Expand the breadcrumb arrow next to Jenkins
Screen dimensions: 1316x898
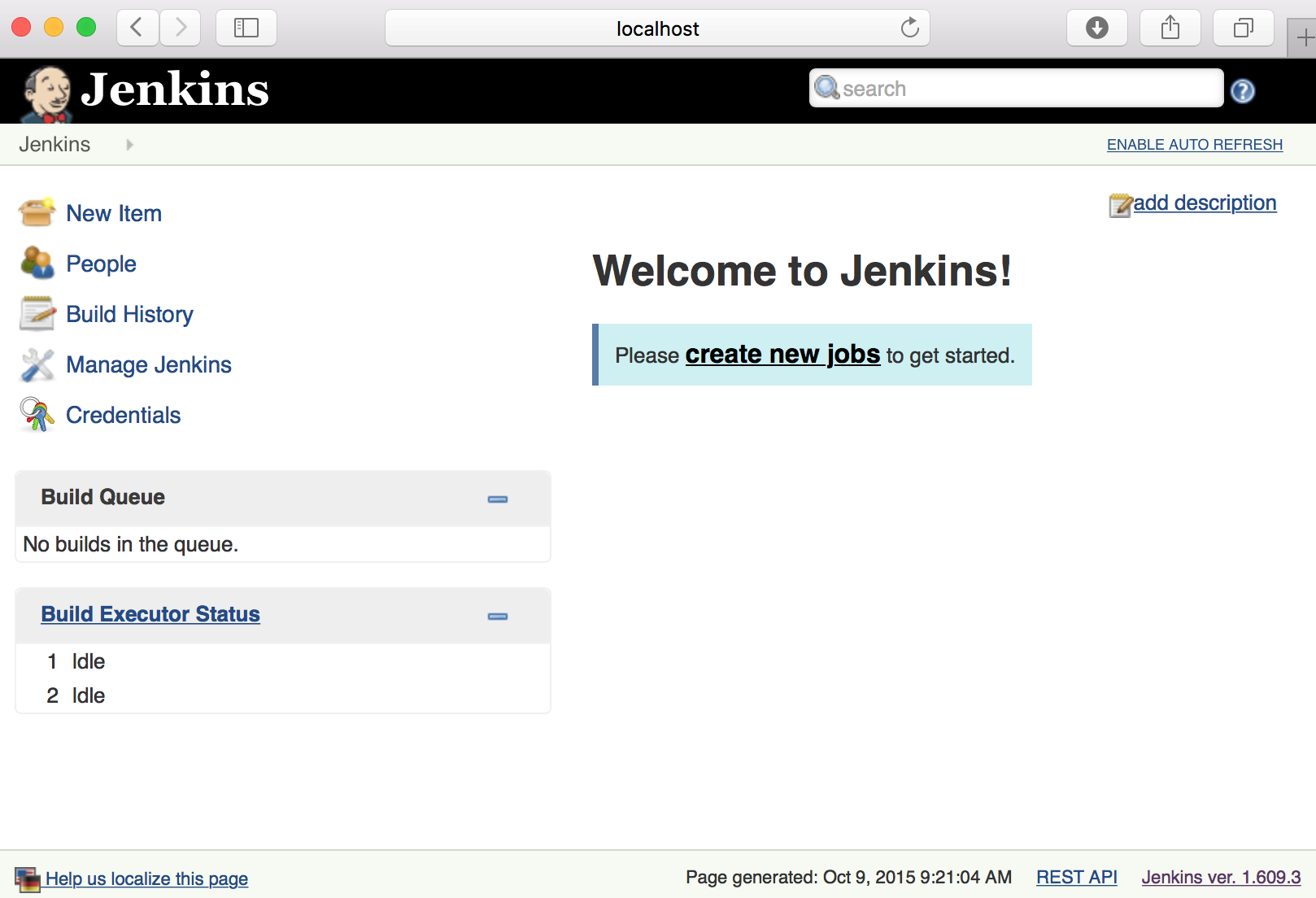[x=129, y=145]
